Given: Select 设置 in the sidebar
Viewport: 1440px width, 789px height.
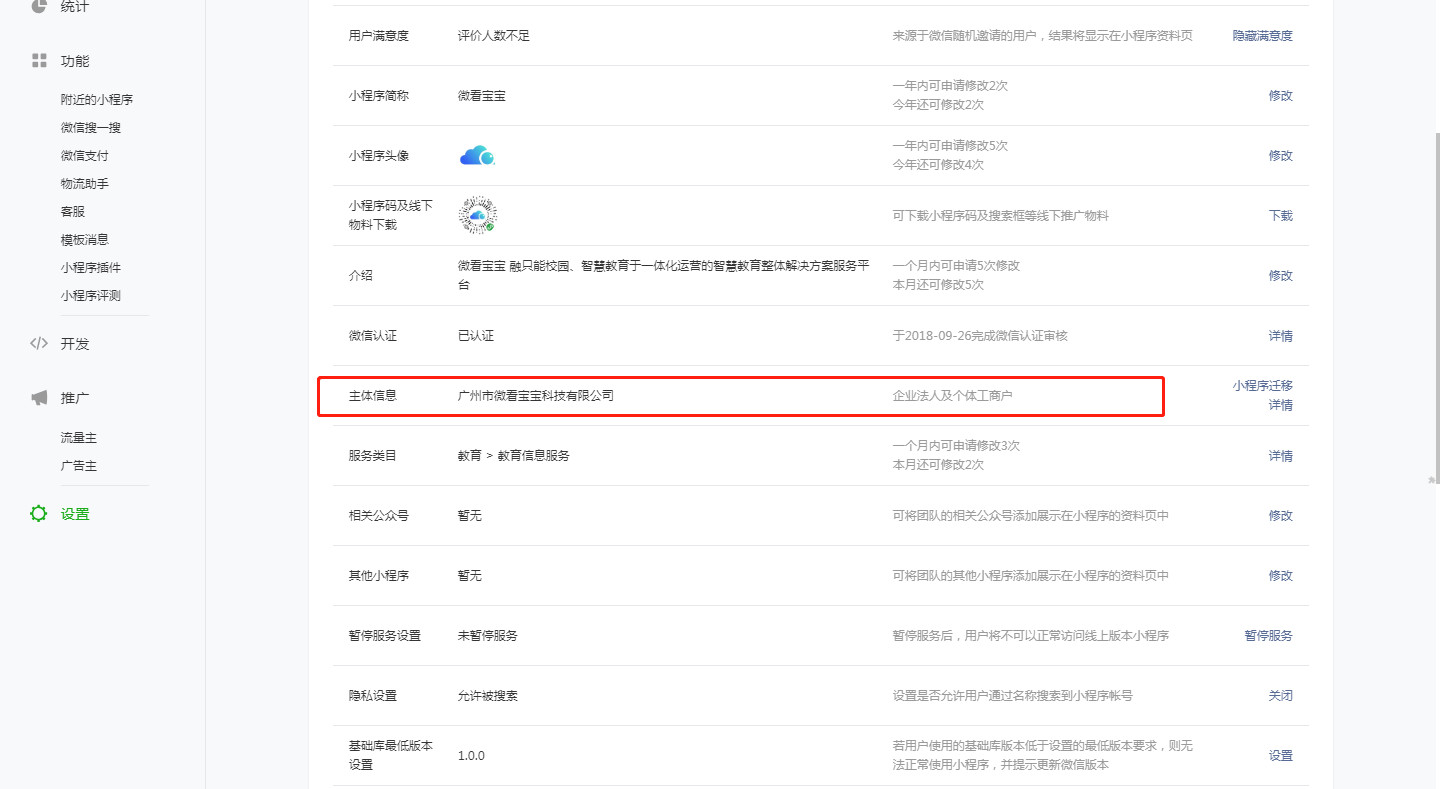Looking at the screenshot, I should point(75,514).
